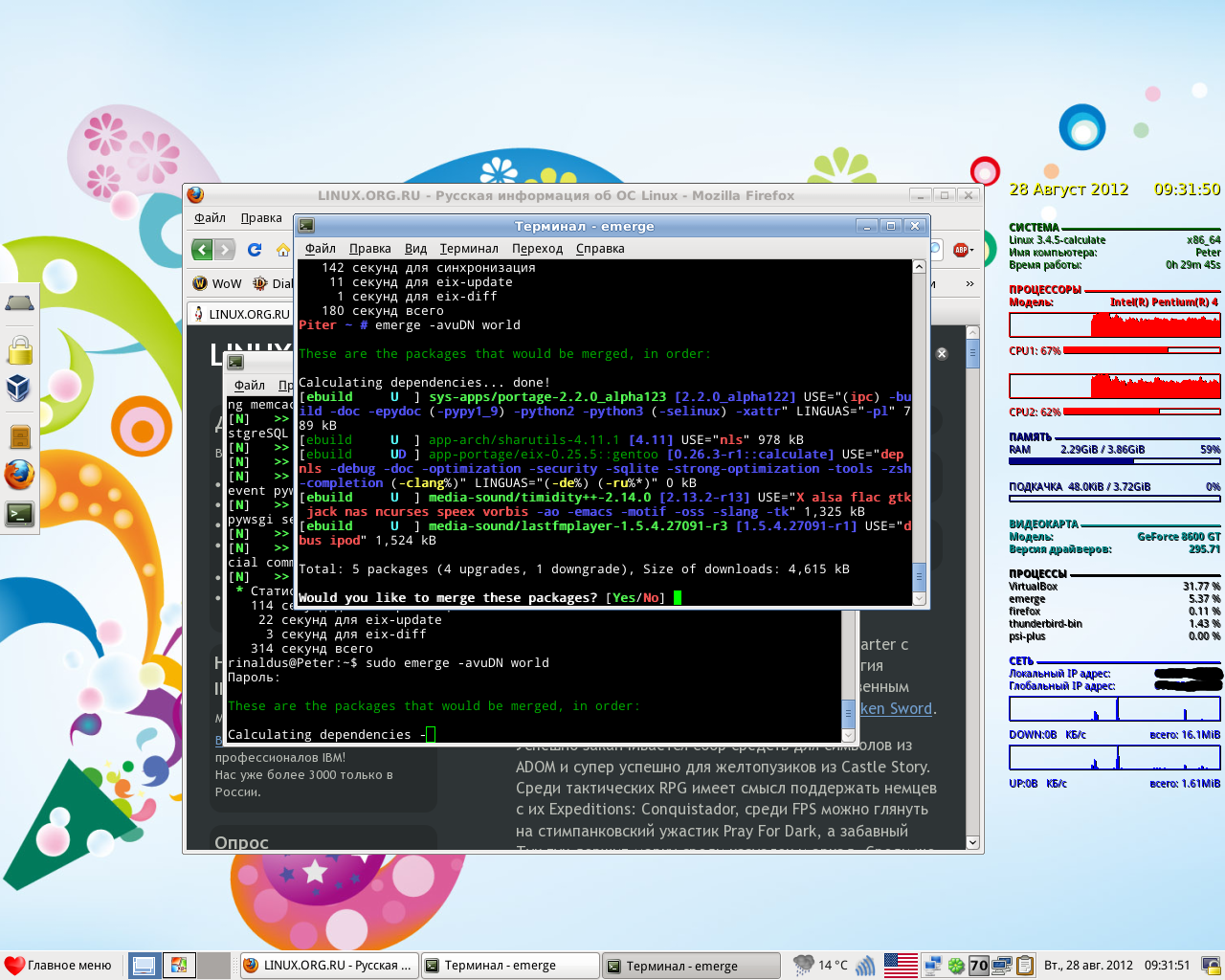Viewport: 1225px width, 980px height.
Task: Click CPU2 usage bar in monitor
Action: point(1142,412)
